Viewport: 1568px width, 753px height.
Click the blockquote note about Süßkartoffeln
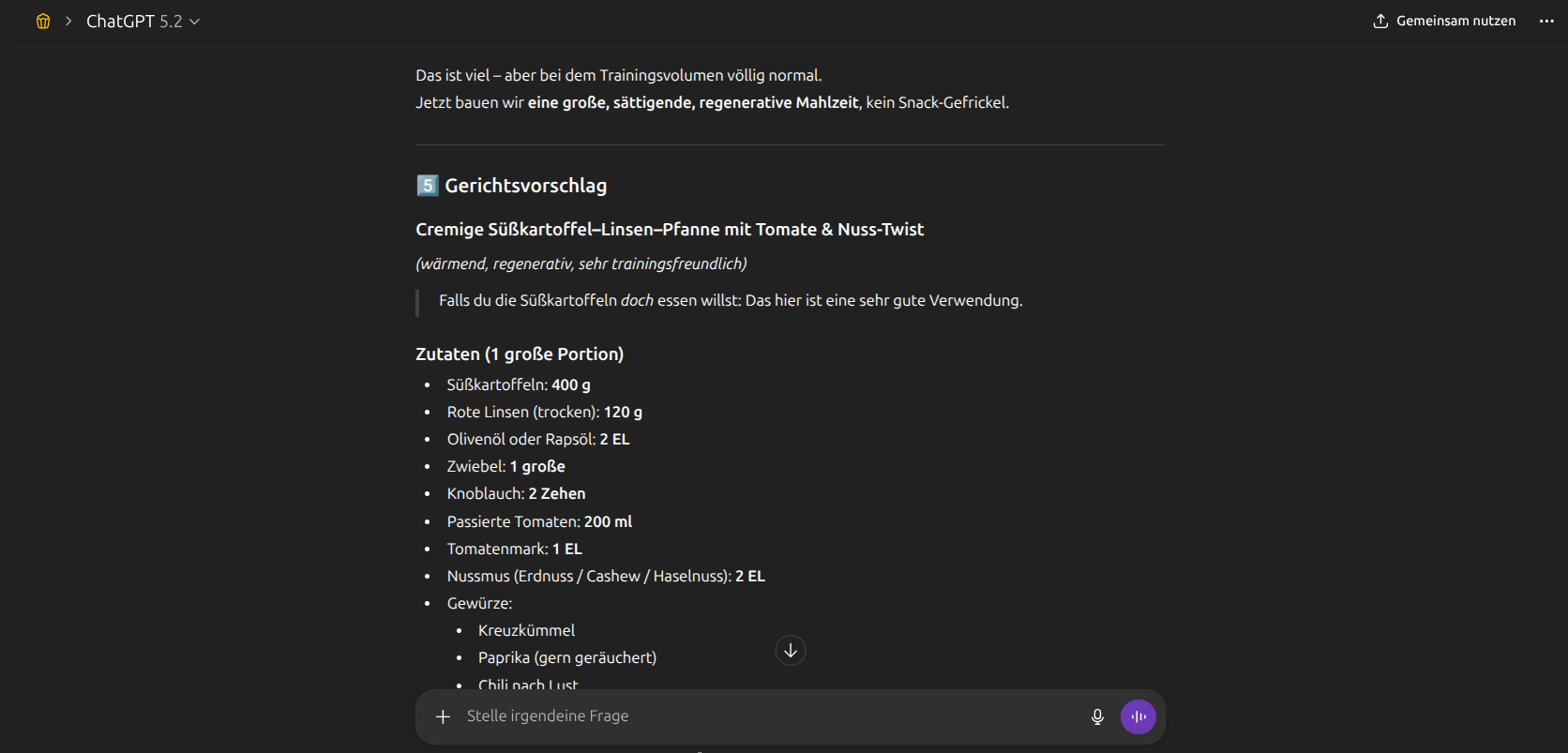click(x=731, y=300)
